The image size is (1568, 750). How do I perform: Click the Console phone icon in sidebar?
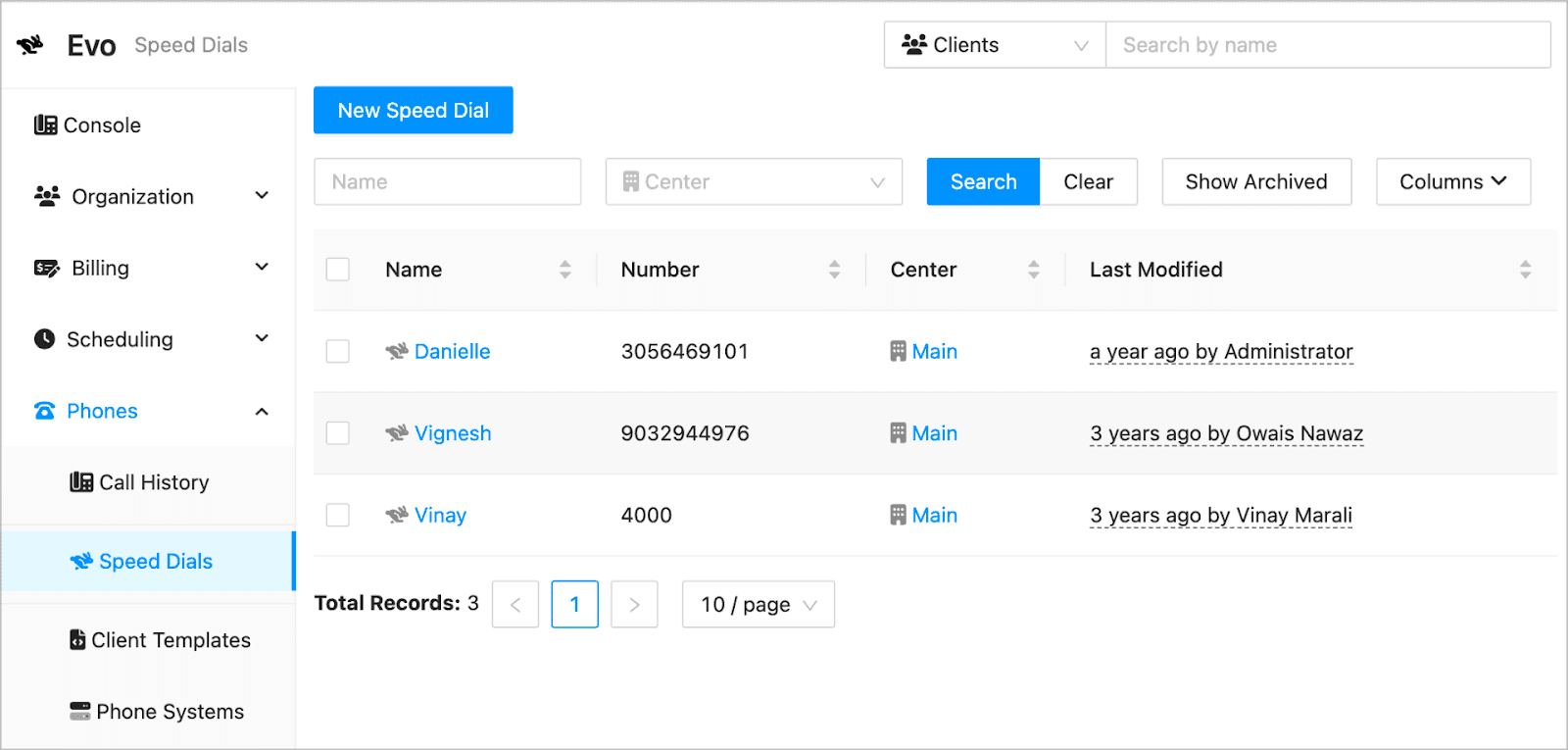[x=45, y=125]
